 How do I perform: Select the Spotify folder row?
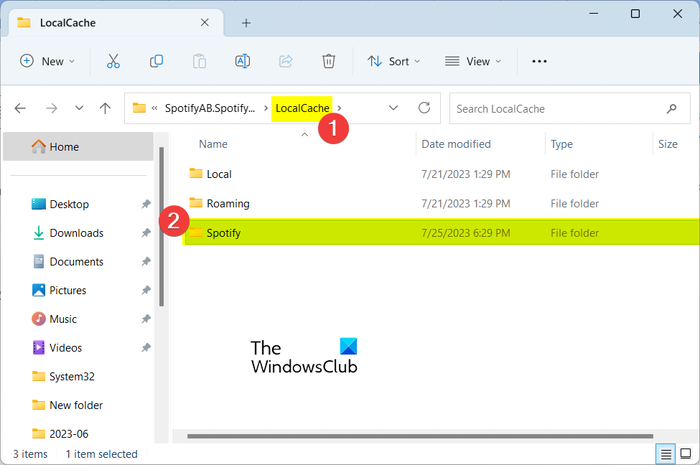point(441,232)
